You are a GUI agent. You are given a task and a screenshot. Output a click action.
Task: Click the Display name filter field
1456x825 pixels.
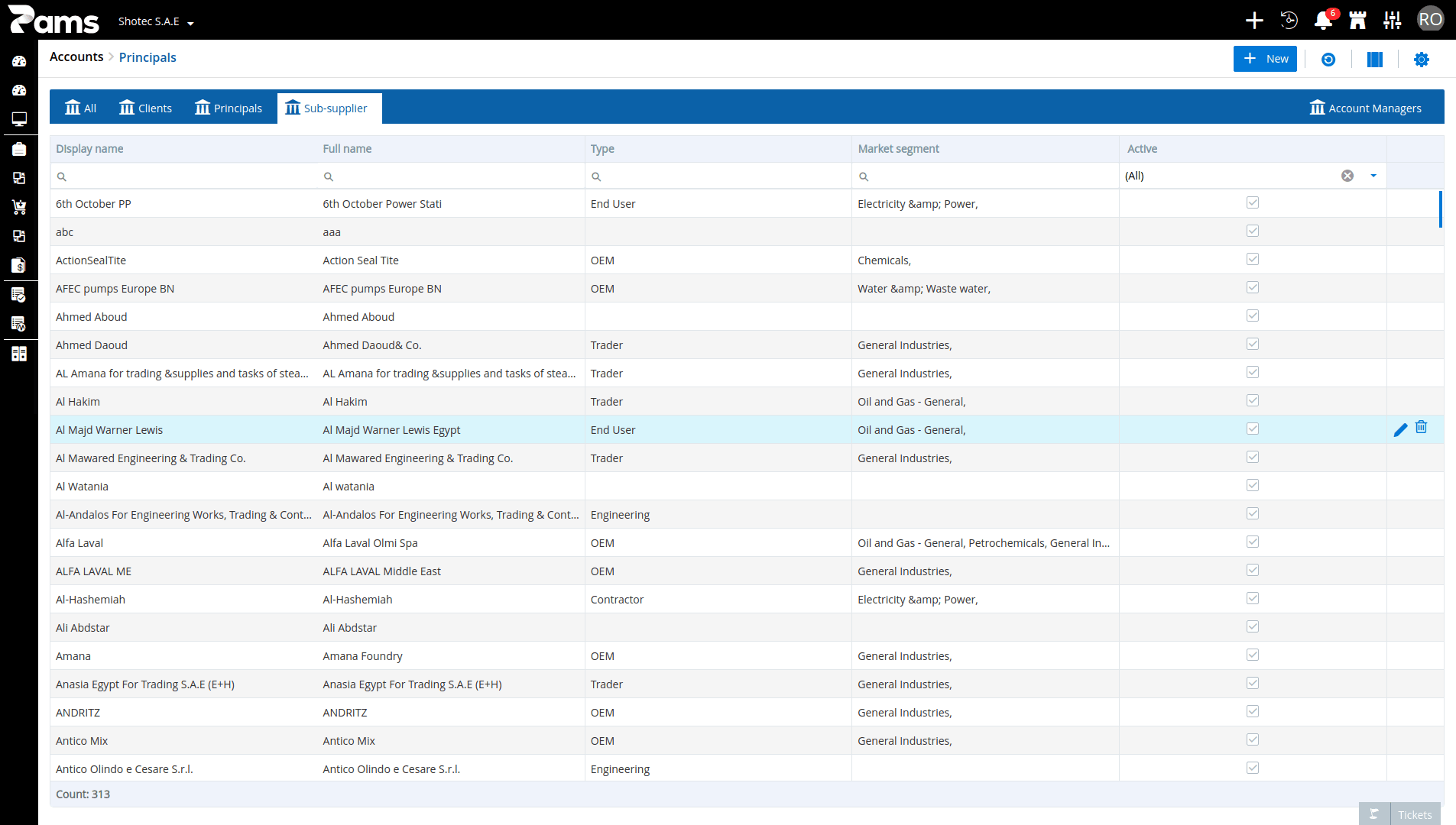point(183,176)
